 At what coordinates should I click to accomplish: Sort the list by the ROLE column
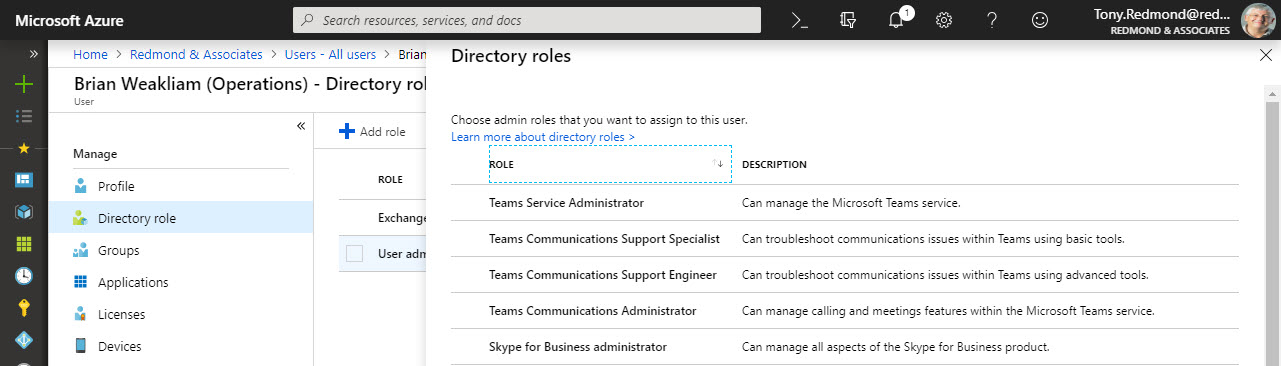click(610, 164)
